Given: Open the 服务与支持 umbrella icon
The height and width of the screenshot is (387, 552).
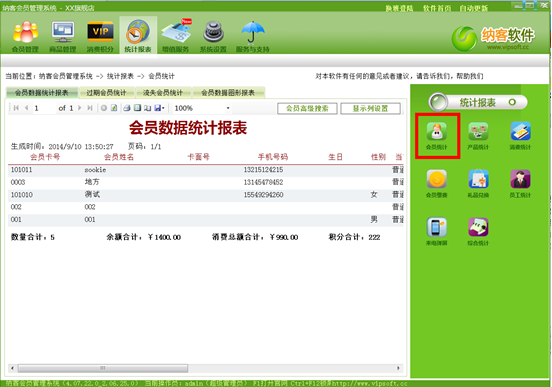Looking at the screenshot, I should 252,36.
